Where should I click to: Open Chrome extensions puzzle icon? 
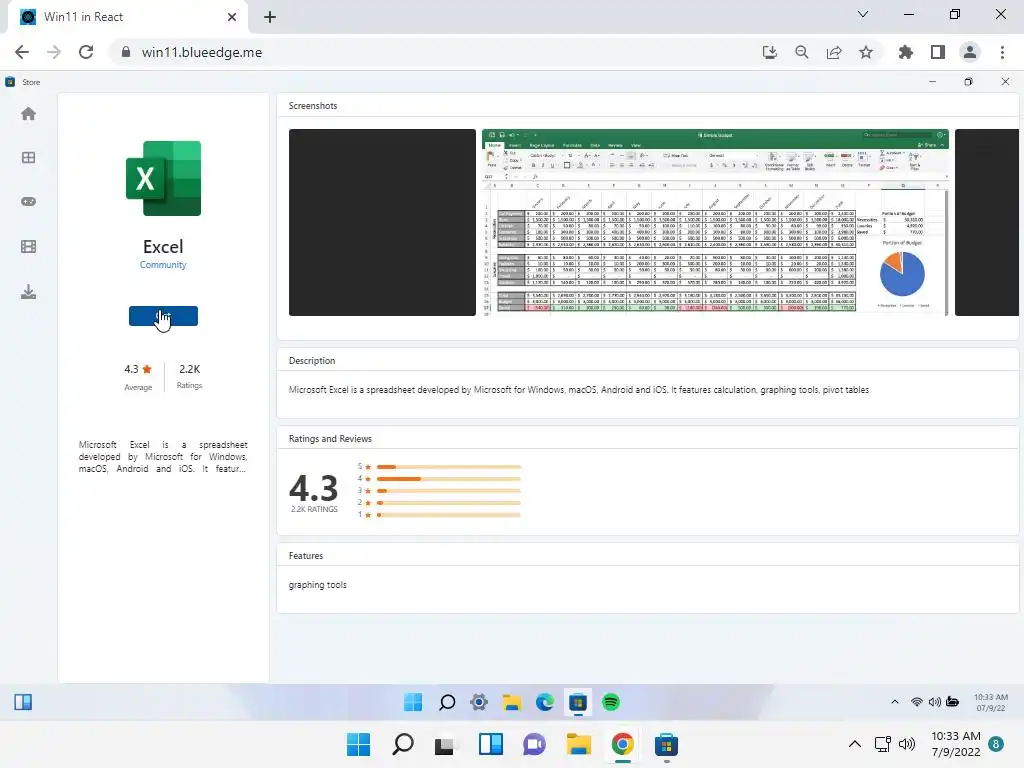point(906,52)
